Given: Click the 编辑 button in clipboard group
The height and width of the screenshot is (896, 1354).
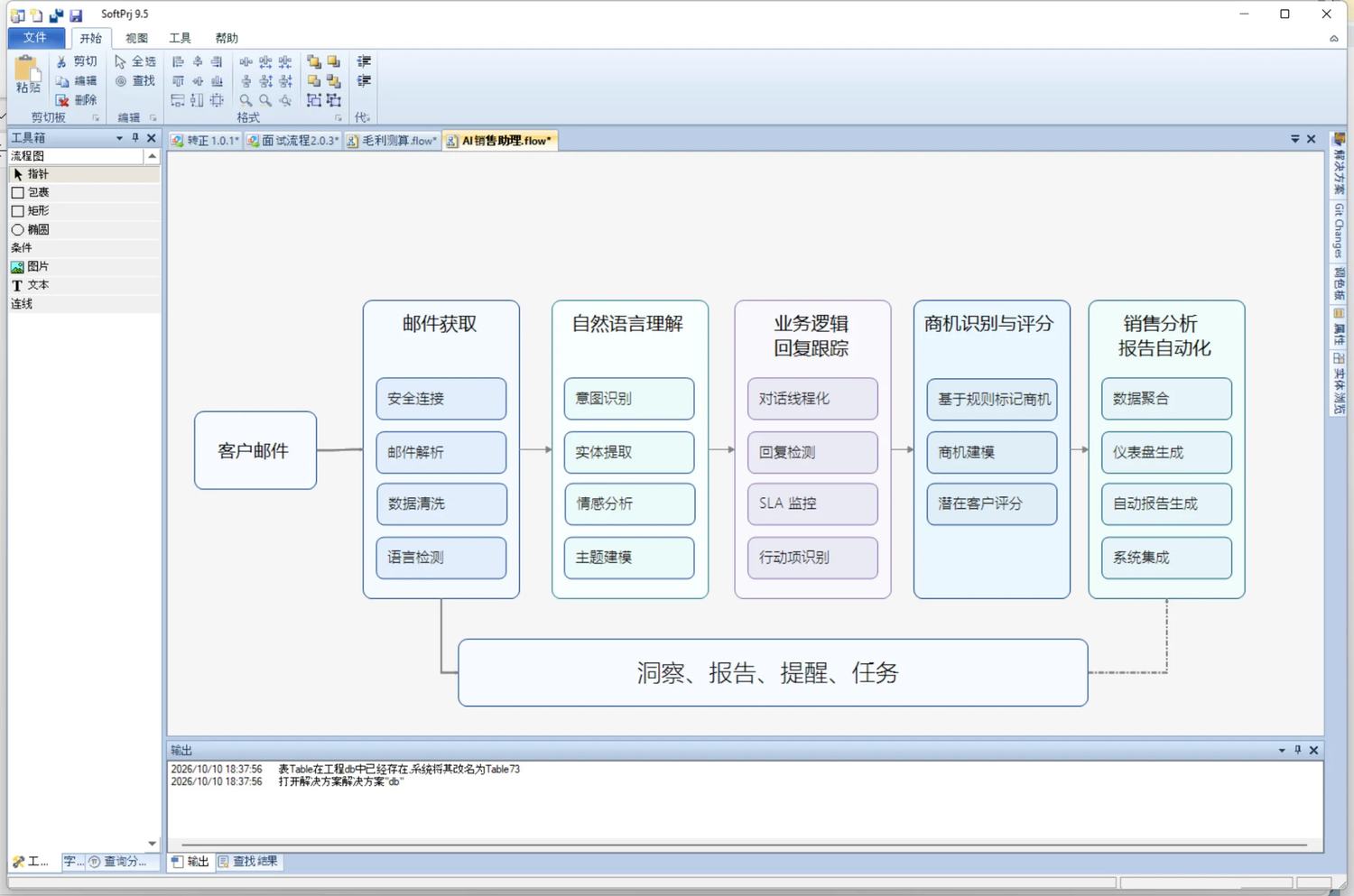Looking at the screenshot, I should (x=76, y=81).
